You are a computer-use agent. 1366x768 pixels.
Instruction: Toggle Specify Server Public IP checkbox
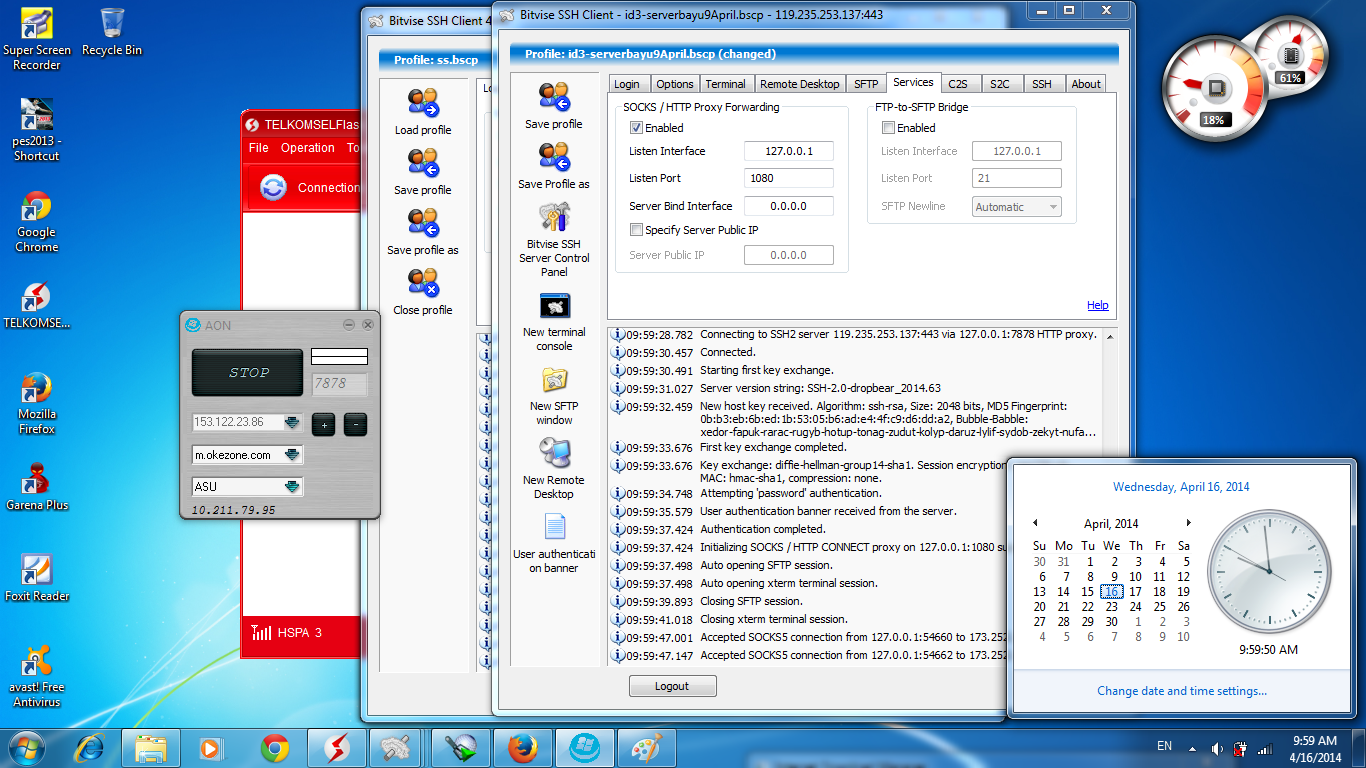point(636,230)
